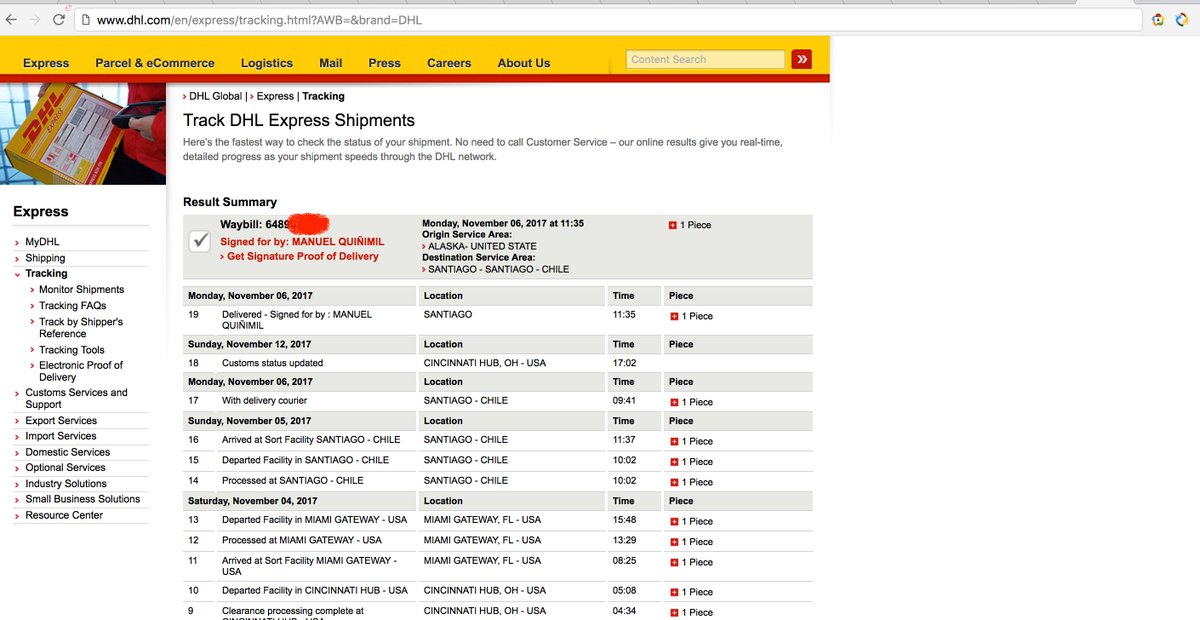1200x620 pixels.
Task: Open the Press navigation tab
Action: pyautogui.click(x=384, y=63)
